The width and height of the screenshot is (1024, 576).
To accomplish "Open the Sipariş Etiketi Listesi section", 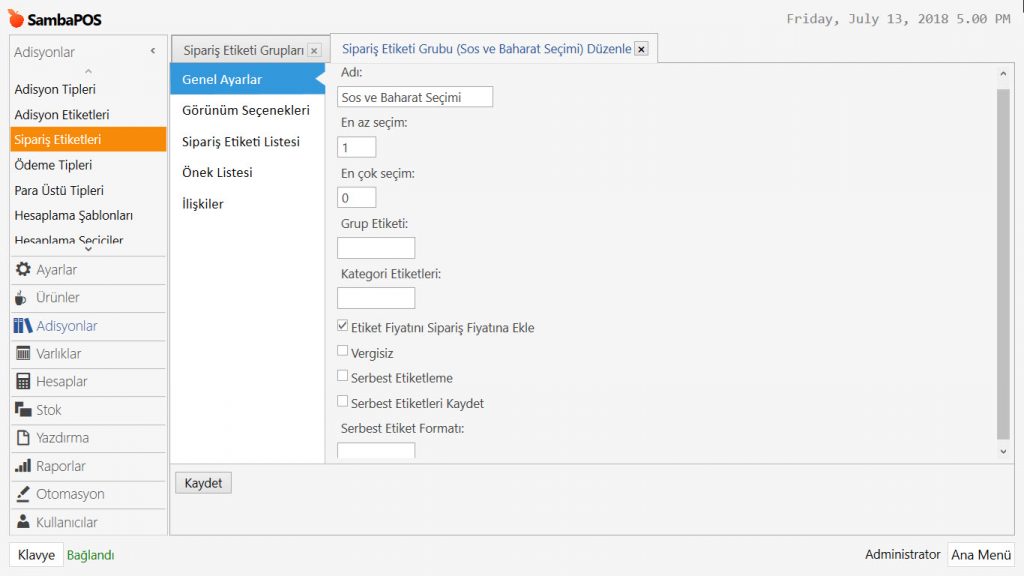I will tap(240, 142).
